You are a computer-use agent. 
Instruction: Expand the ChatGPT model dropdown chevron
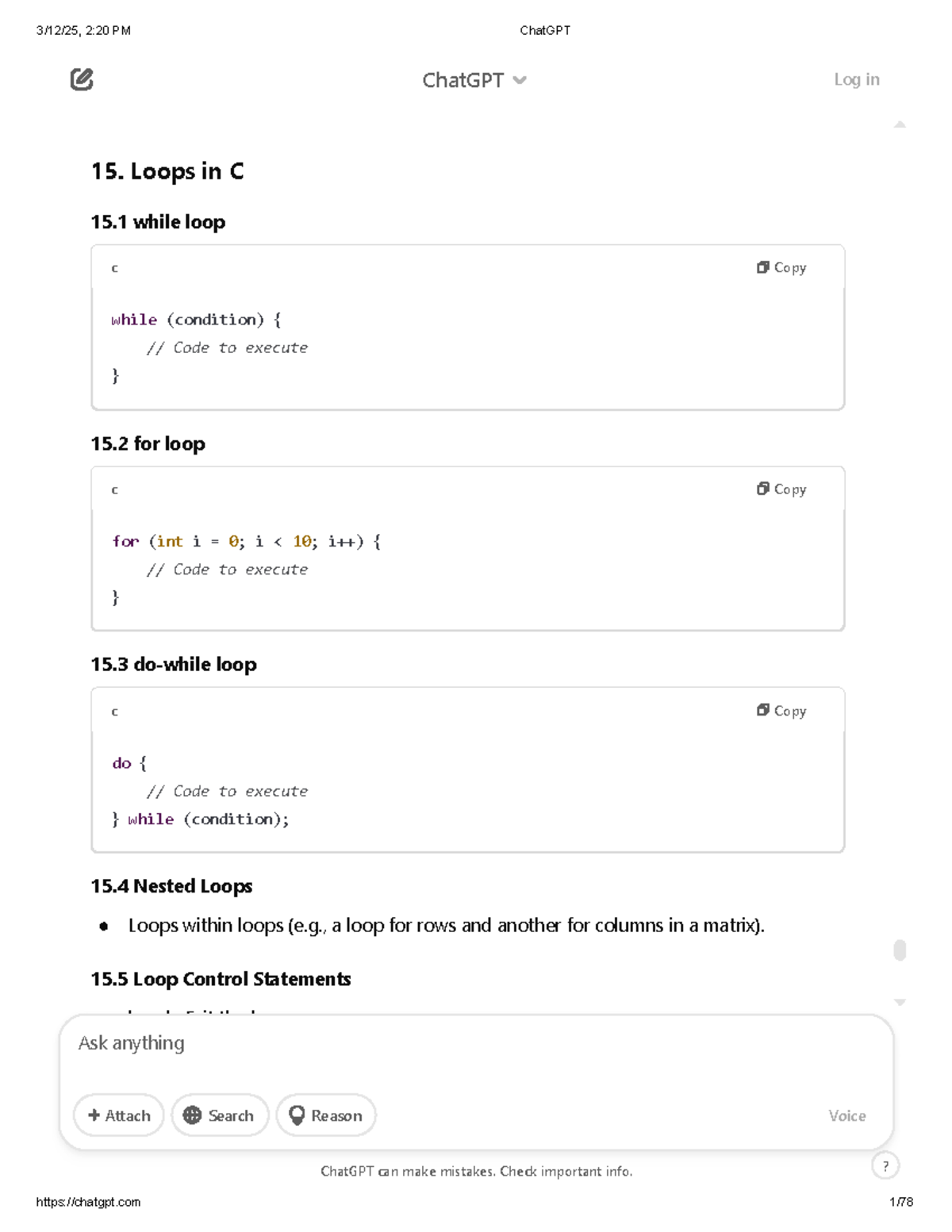[520, 80]
